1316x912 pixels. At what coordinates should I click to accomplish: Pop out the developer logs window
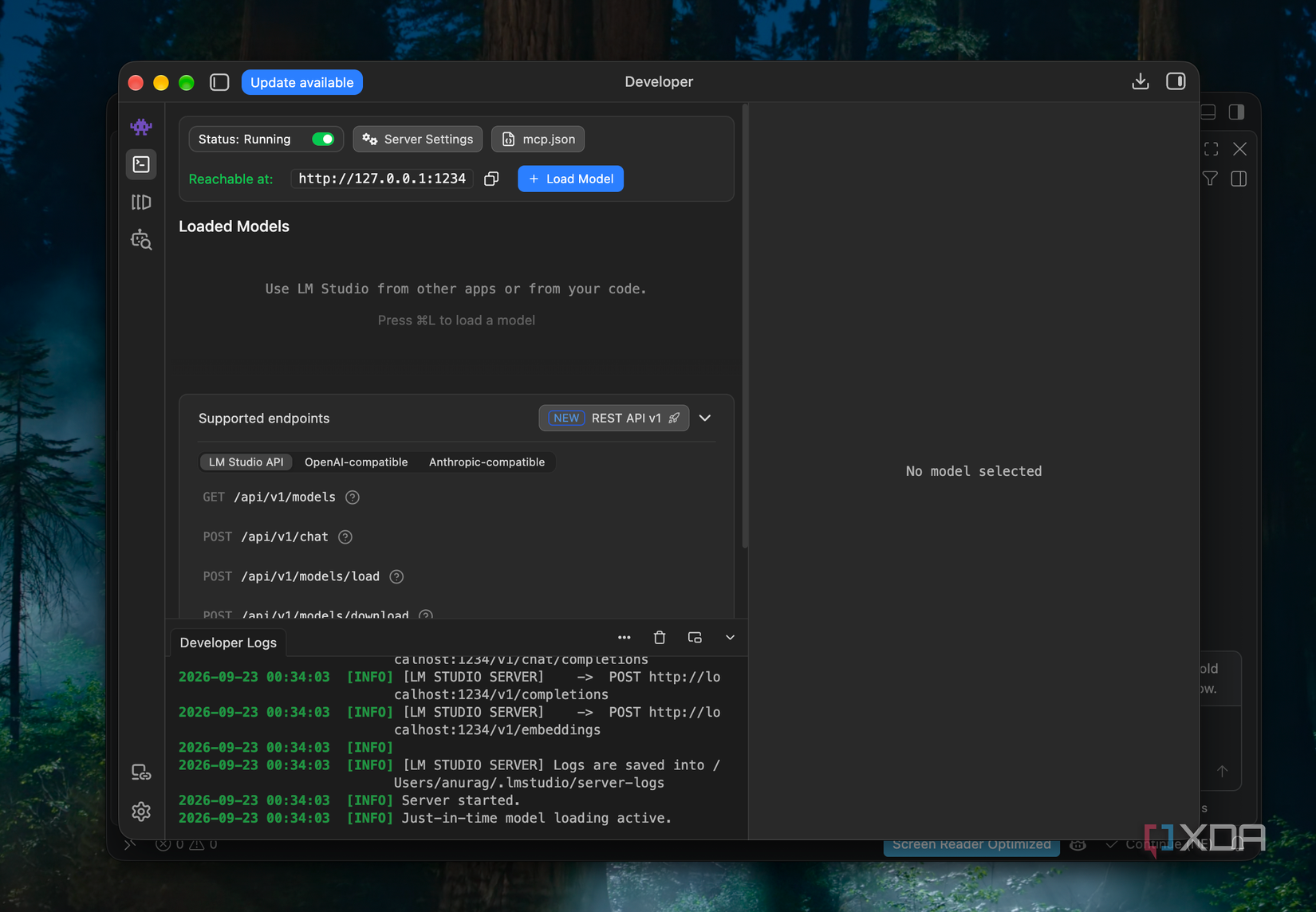point(695,638)
